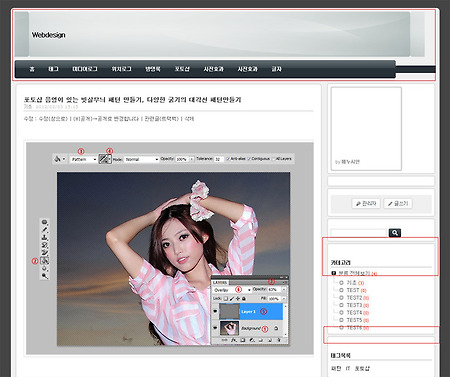Open the TEST2 category in the tree
450x377 pixels.
tap(354, 298)
